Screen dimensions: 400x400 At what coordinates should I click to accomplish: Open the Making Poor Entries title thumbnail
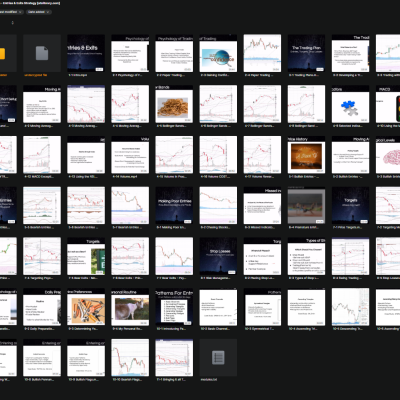coord(174,205)
